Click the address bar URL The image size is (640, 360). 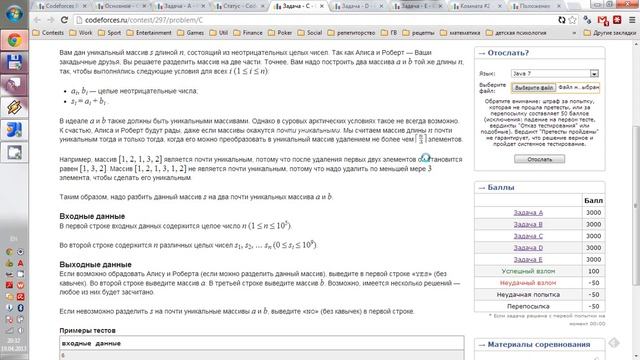(144, 20)
